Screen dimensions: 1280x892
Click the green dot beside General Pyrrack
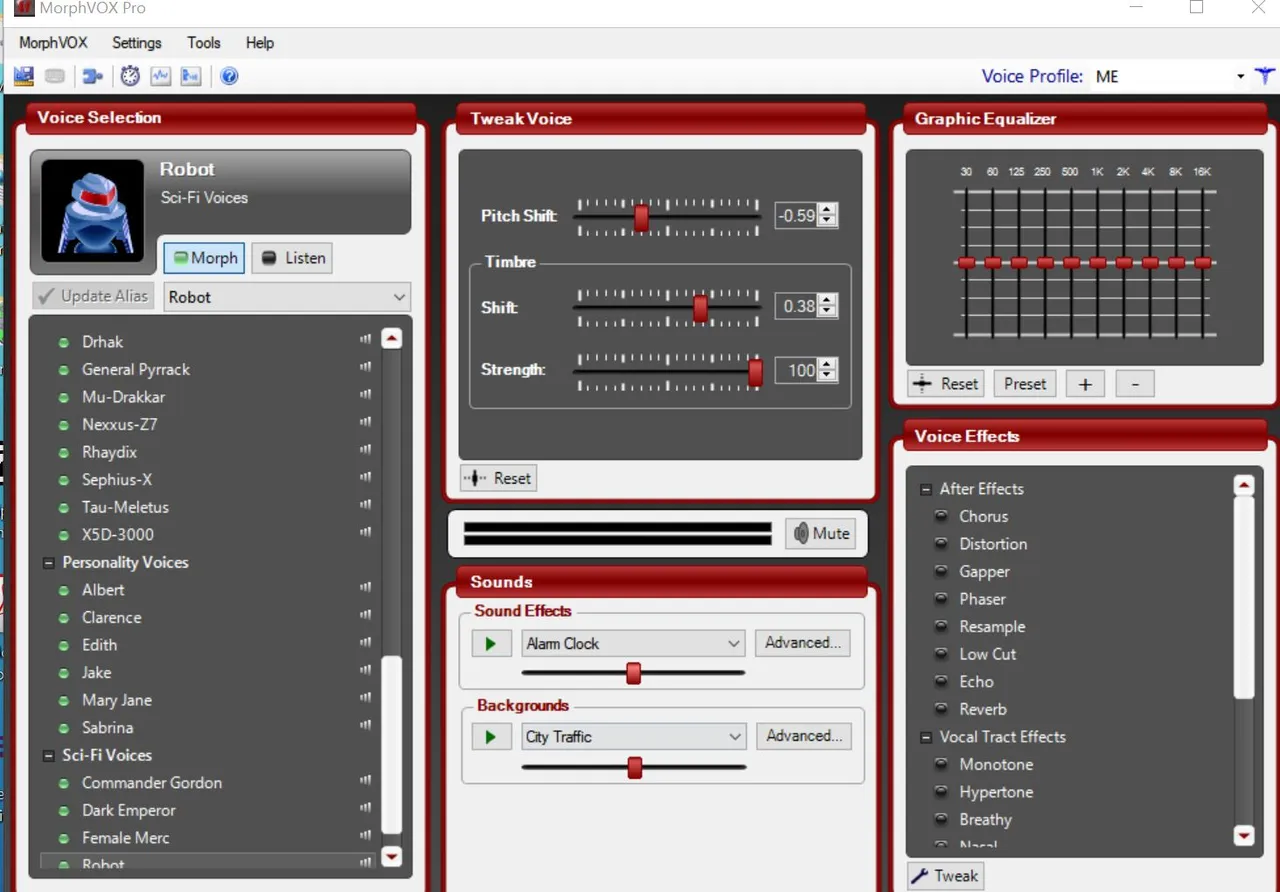click(64, 370)
